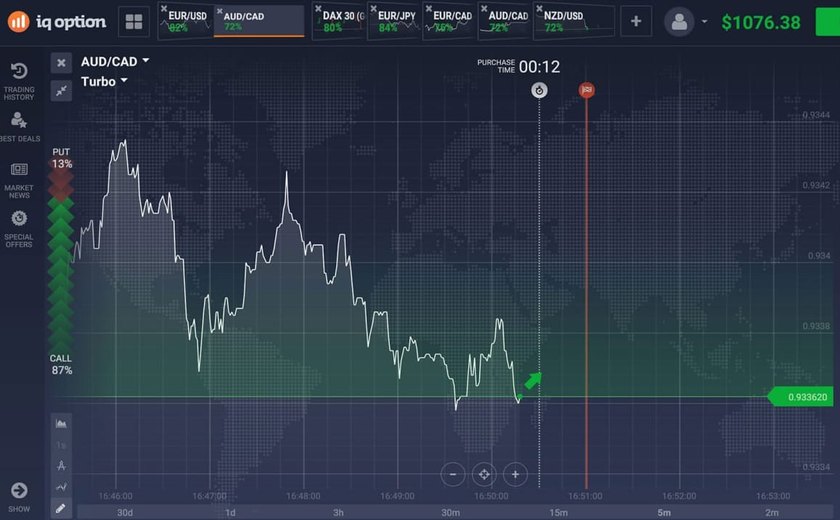The width and height of the screenshot is (840, 520).
Task: Open the user profile avatar
Action: pyautogui.click(x=679, y=22)
